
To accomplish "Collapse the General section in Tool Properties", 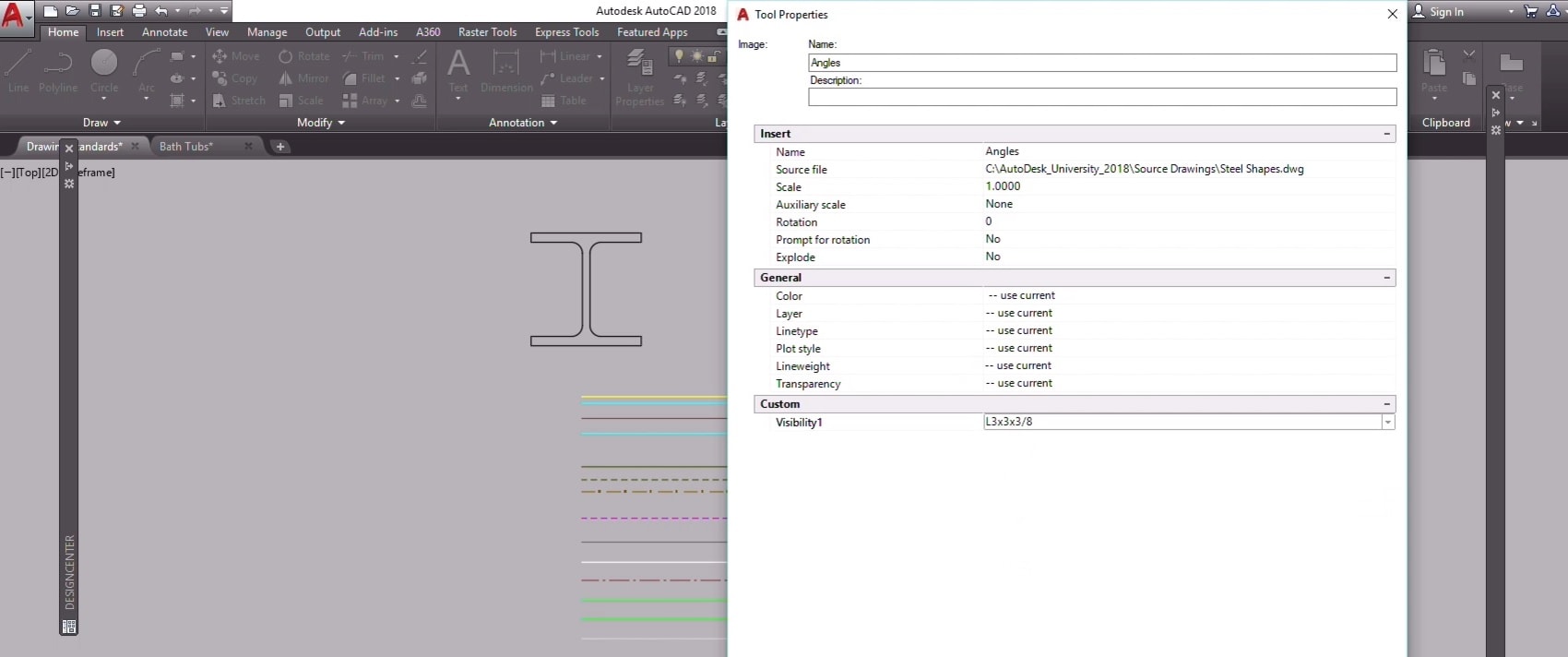I will click(1386, 278).
